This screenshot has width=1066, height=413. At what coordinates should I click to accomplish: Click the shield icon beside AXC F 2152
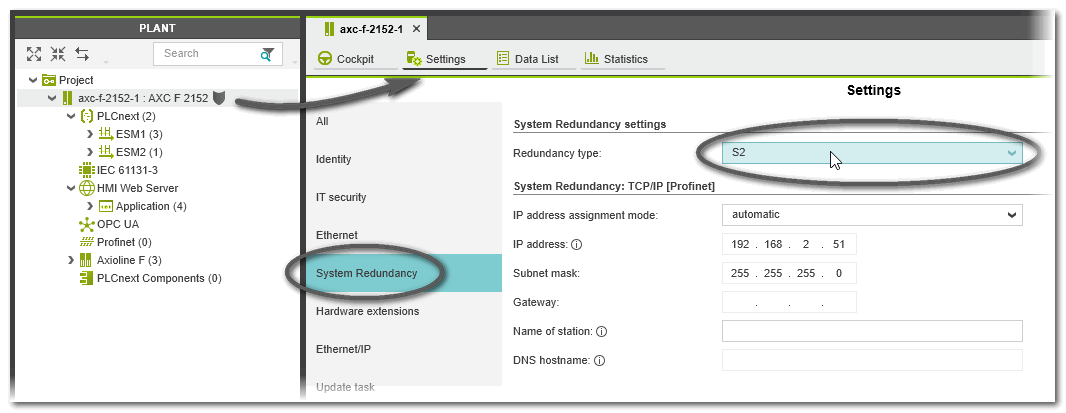219,98
